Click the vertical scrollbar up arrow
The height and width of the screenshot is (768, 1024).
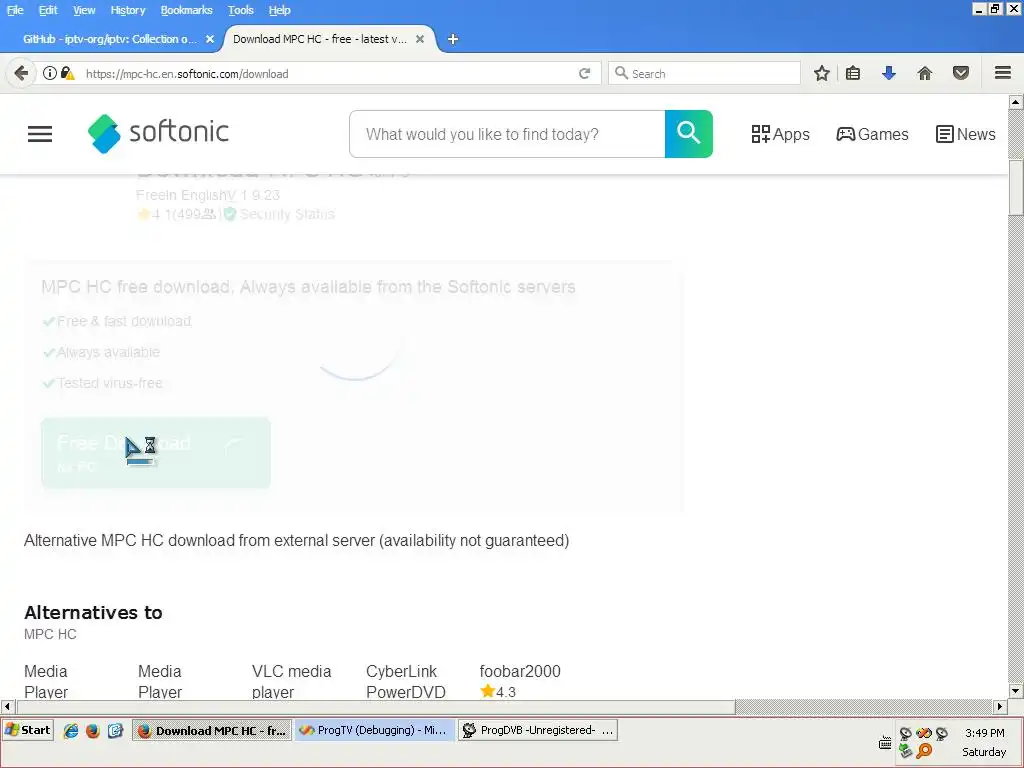tap(1016, 102)
